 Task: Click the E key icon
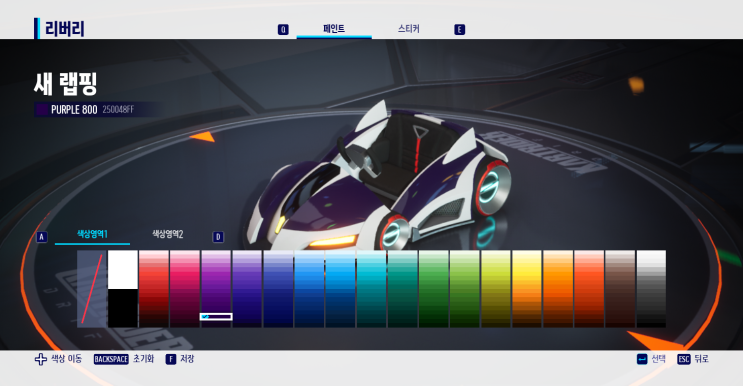[459, 29]
